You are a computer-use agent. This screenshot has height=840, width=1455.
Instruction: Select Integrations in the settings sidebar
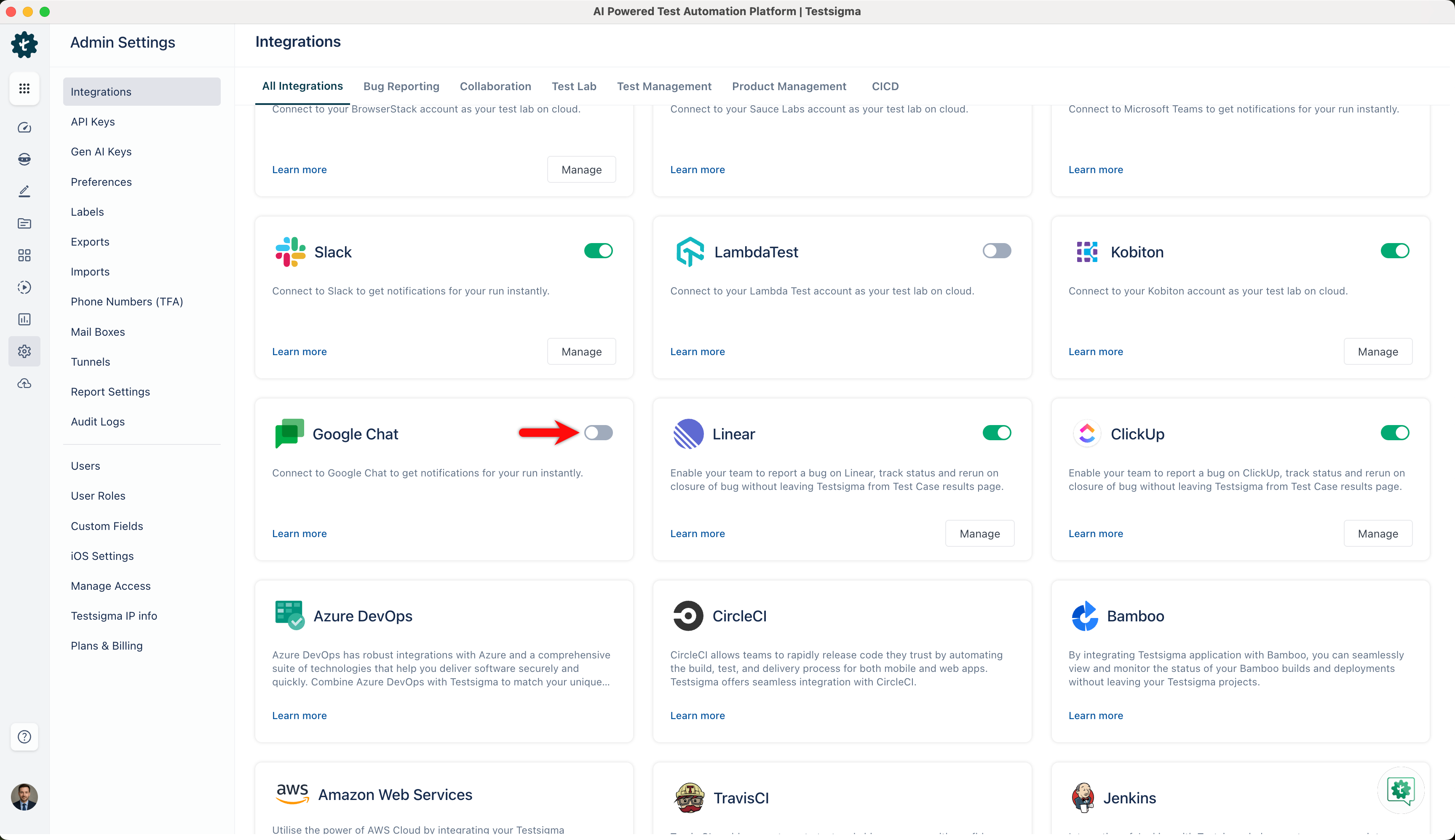tap(142, 92)
